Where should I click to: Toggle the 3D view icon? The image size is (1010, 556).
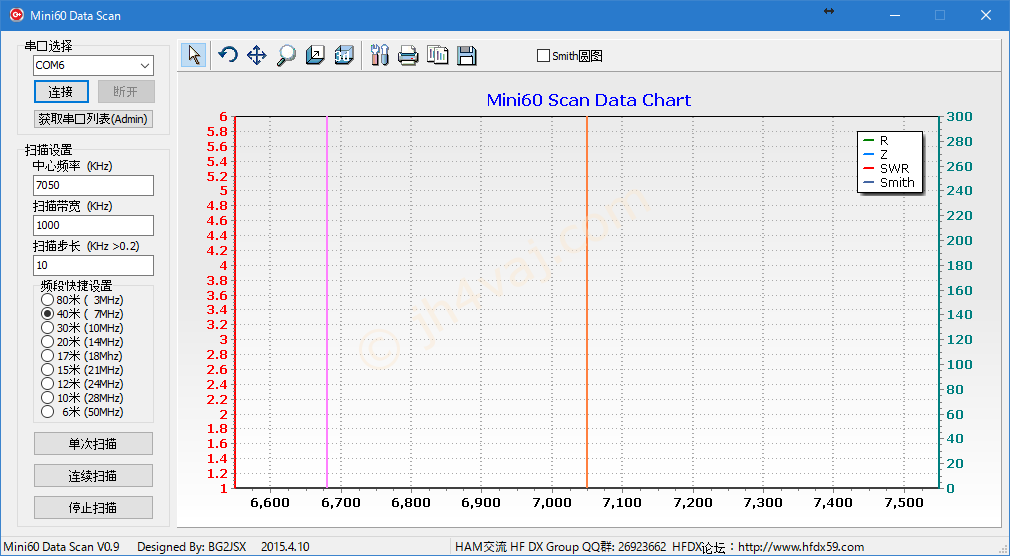click(344, 55)
